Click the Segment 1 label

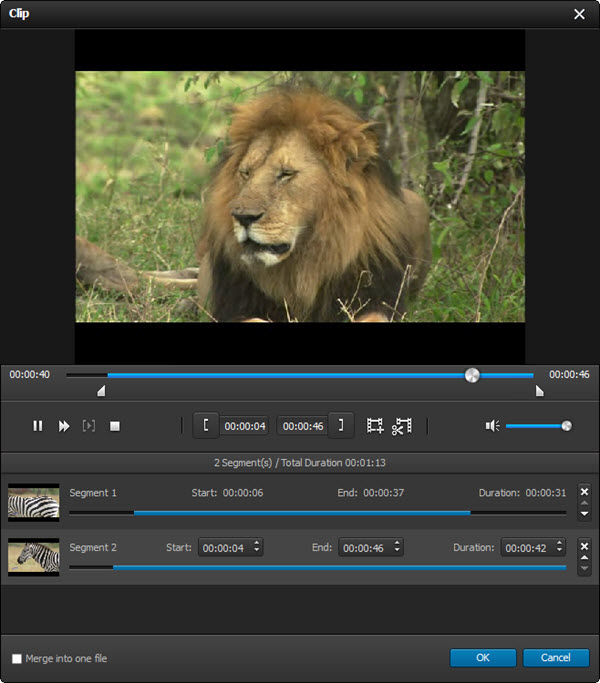click(x=93, y=493)
